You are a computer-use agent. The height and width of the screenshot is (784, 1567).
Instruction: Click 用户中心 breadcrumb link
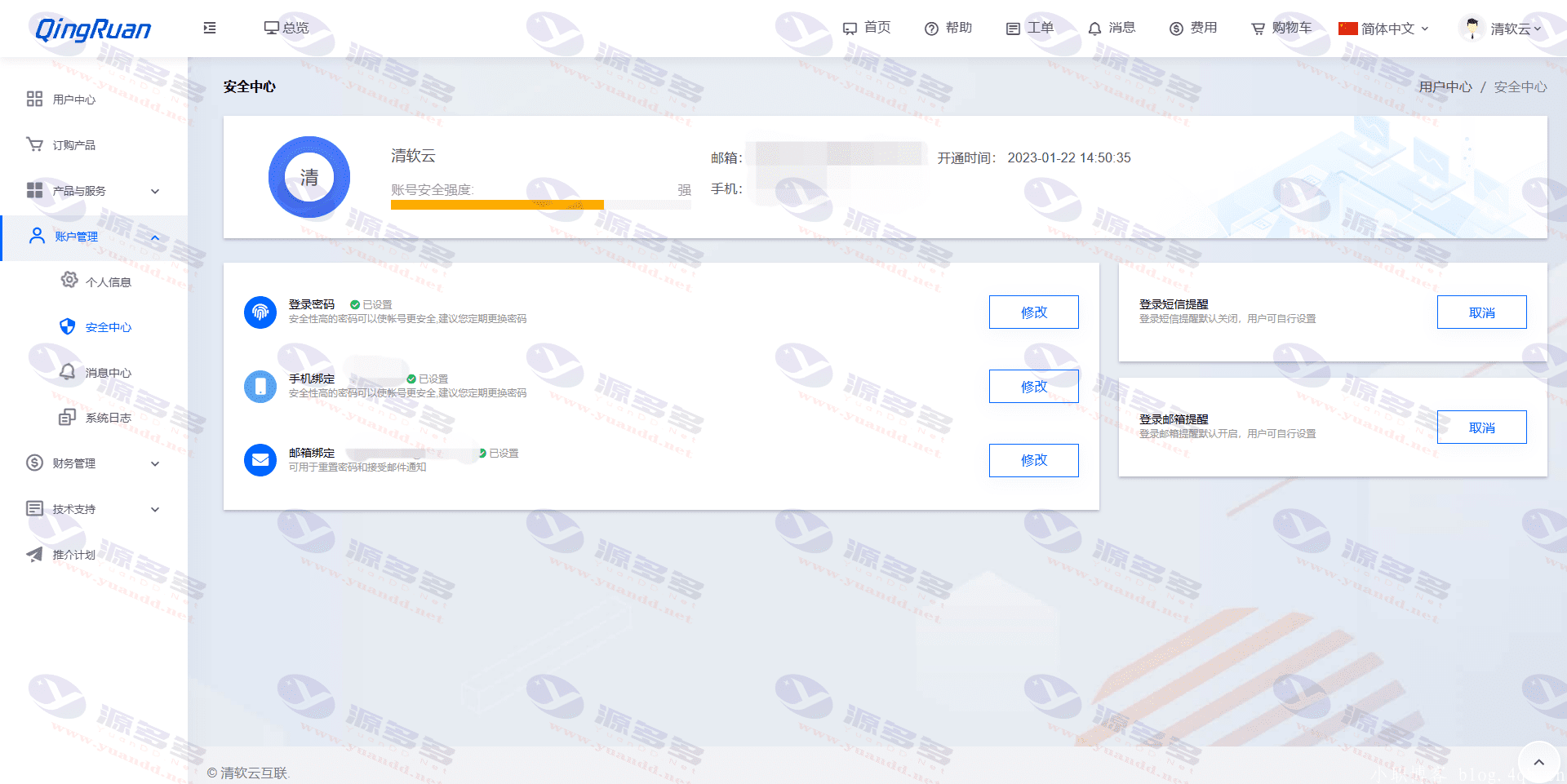click(x=1445, y=87)
